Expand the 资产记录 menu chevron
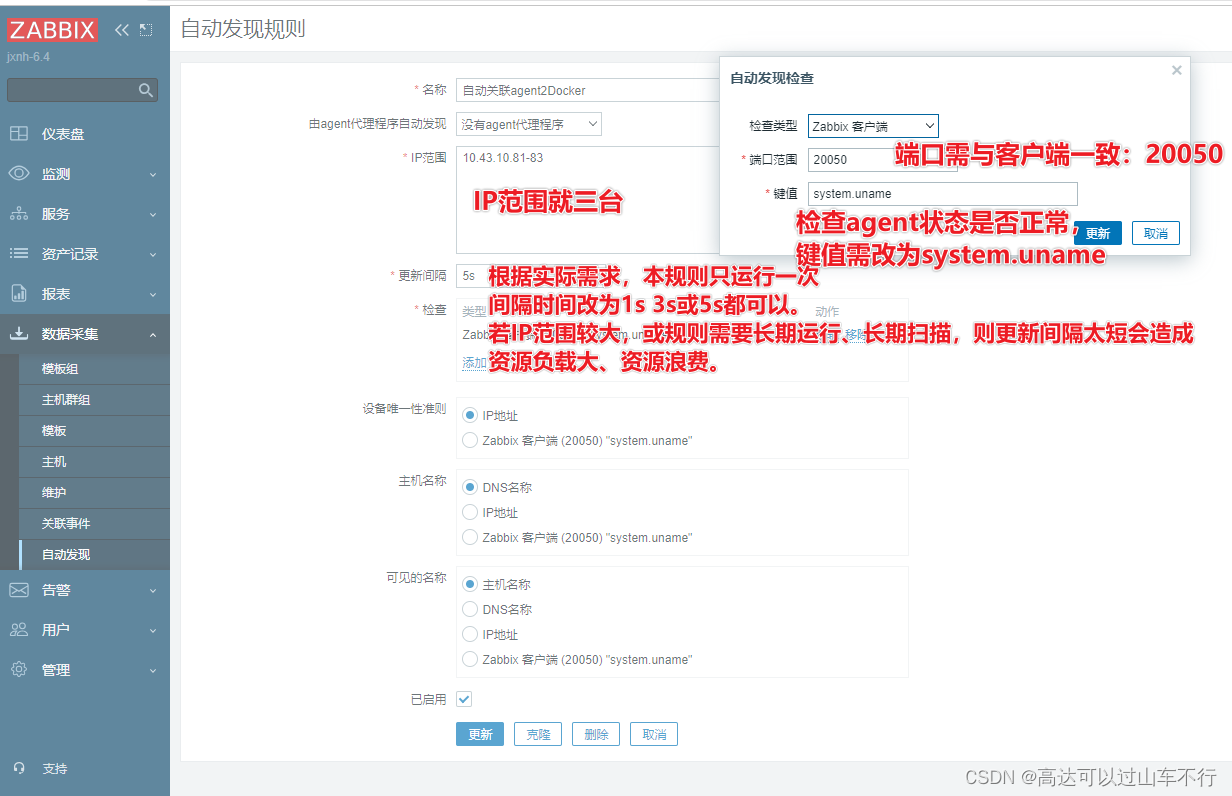1232x796 pixels. (x=153, y=255)
